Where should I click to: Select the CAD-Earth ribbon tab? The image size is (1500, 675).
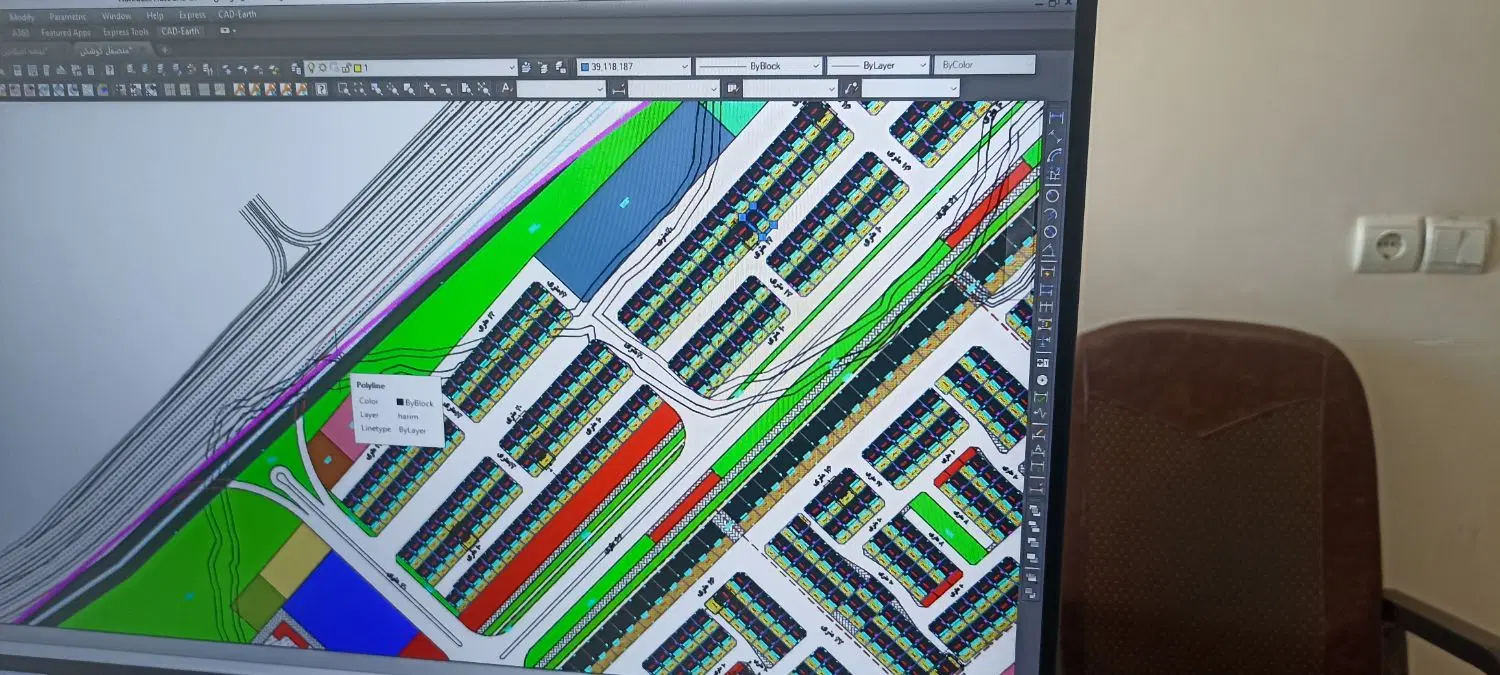tap(181, 31)
